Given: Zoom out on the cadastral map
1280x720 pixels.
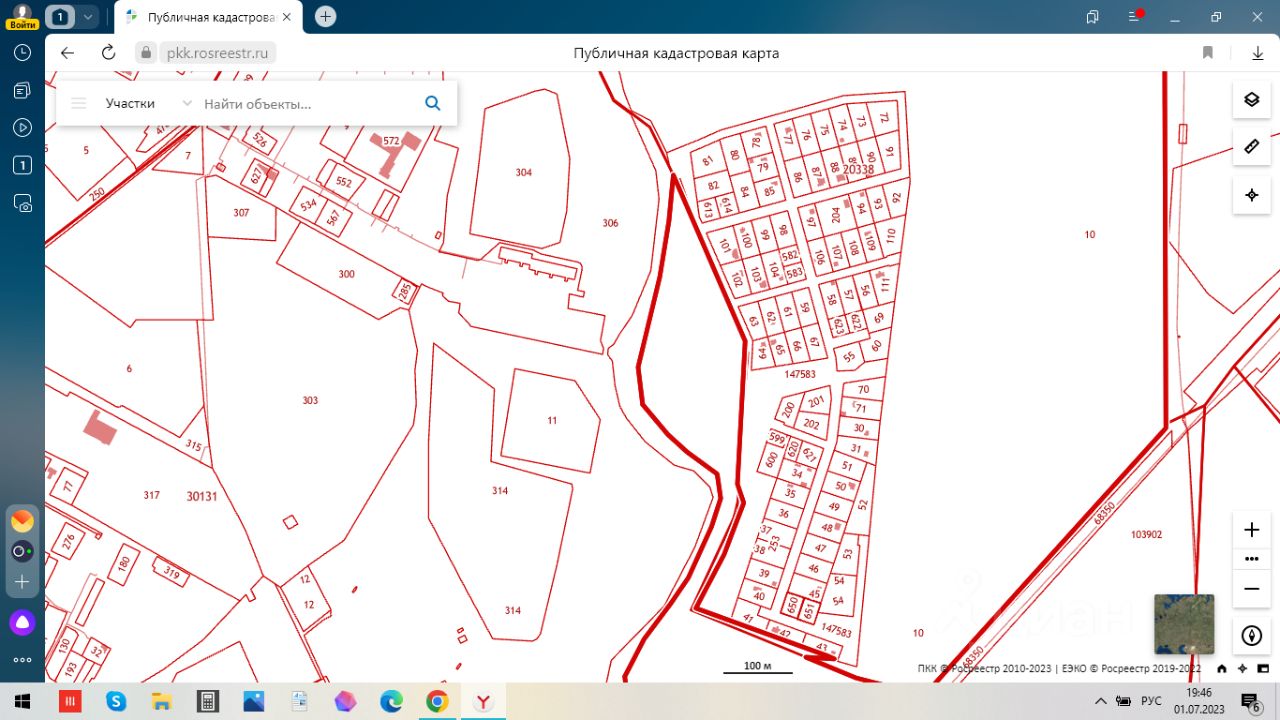Looking at the screenshot, I should point(1251,589).
